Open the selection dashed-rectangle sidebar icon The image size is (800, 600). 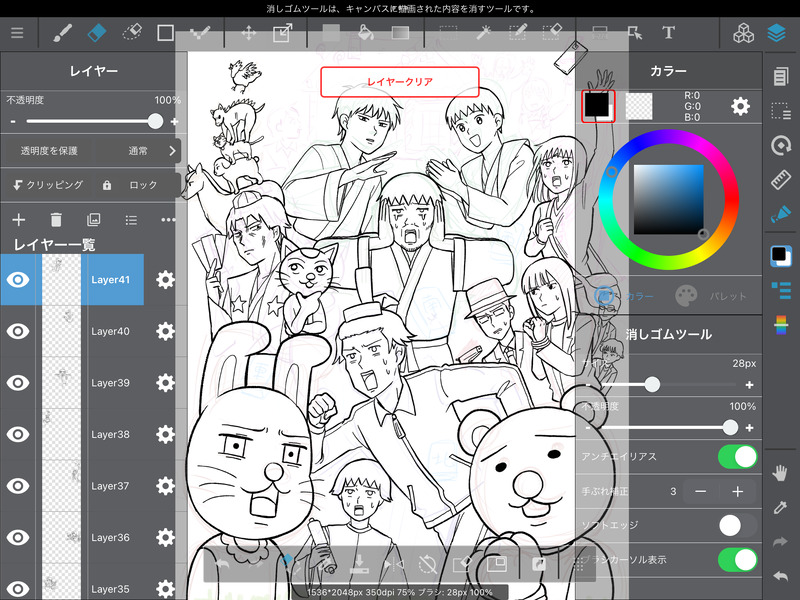(x=781, y=111)
